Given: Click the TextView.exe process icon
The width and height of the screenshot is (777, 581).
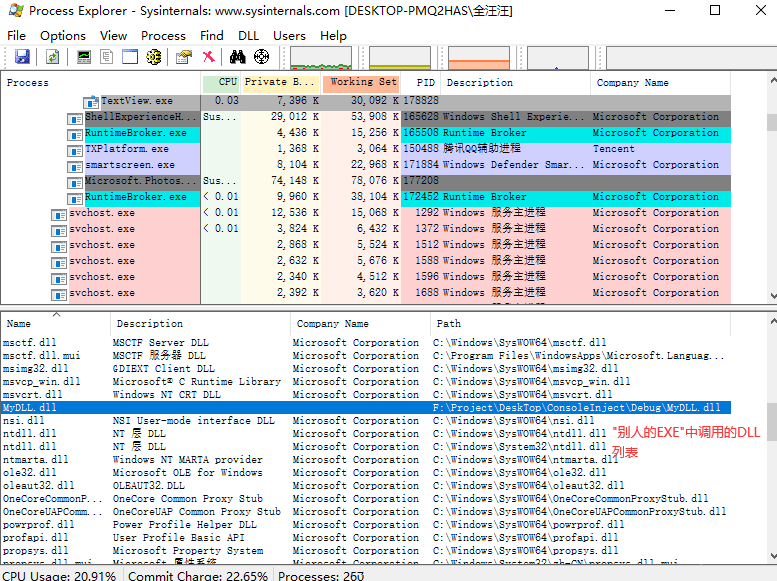Looking at the screenshot, I should pos(91,102).
